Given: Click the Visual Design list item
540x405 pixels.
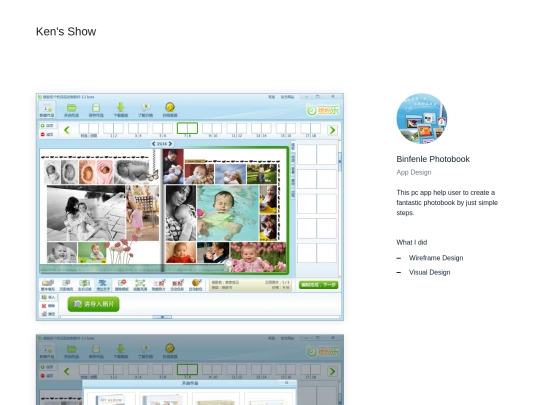Looking at the screenshot, I should click(429, 272).
